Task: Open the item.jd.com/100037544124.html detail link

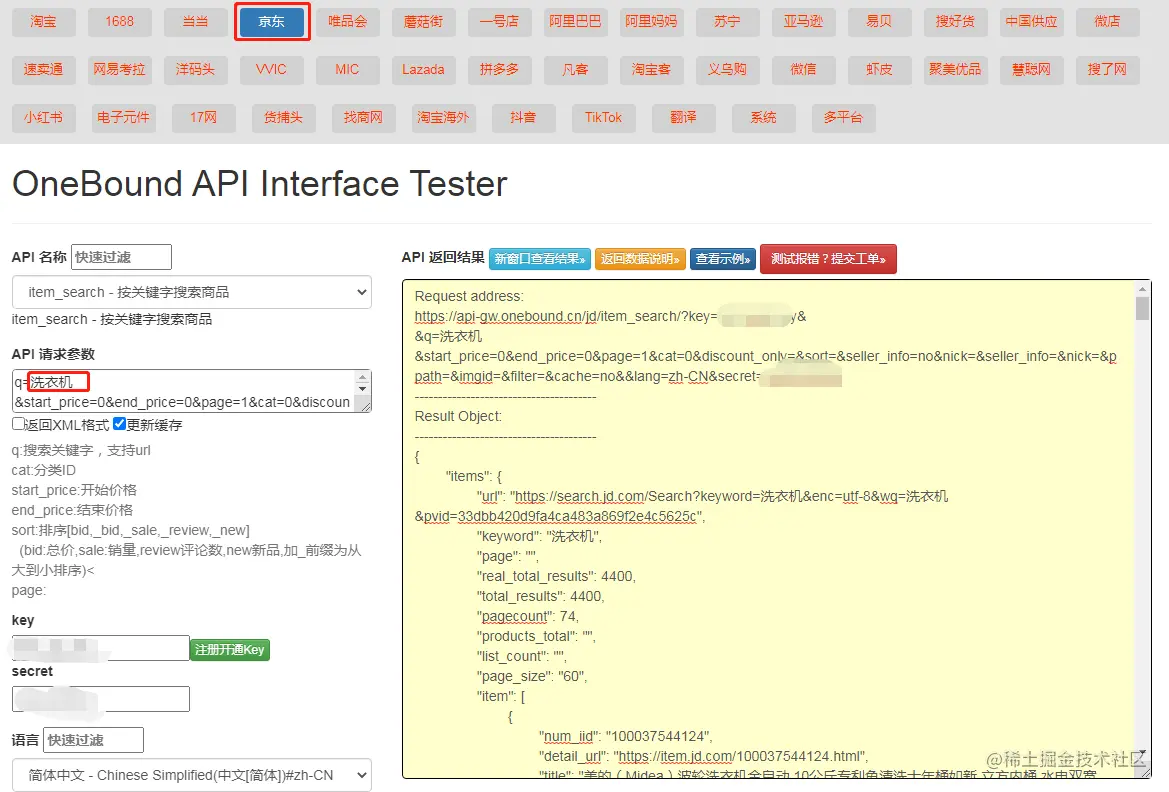Action: [x=740, y=756]
